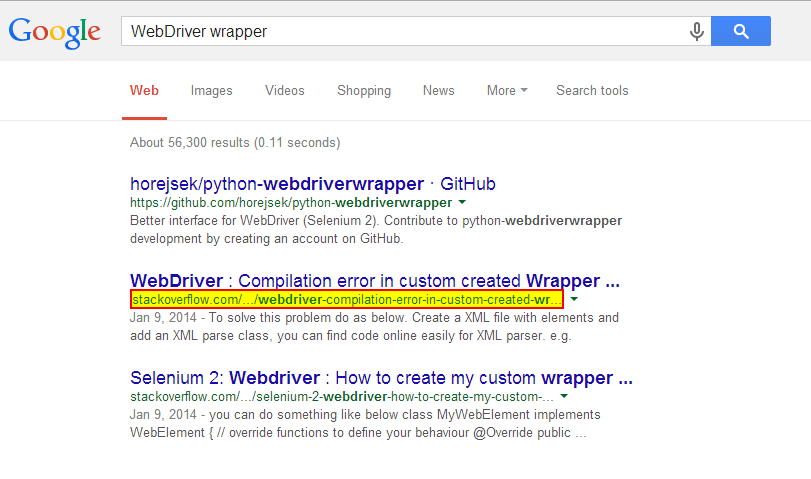Screen dimensions: 811x479
Task: Open Selenium 2 Webdriver custom wrapper result
Action: 382,378
